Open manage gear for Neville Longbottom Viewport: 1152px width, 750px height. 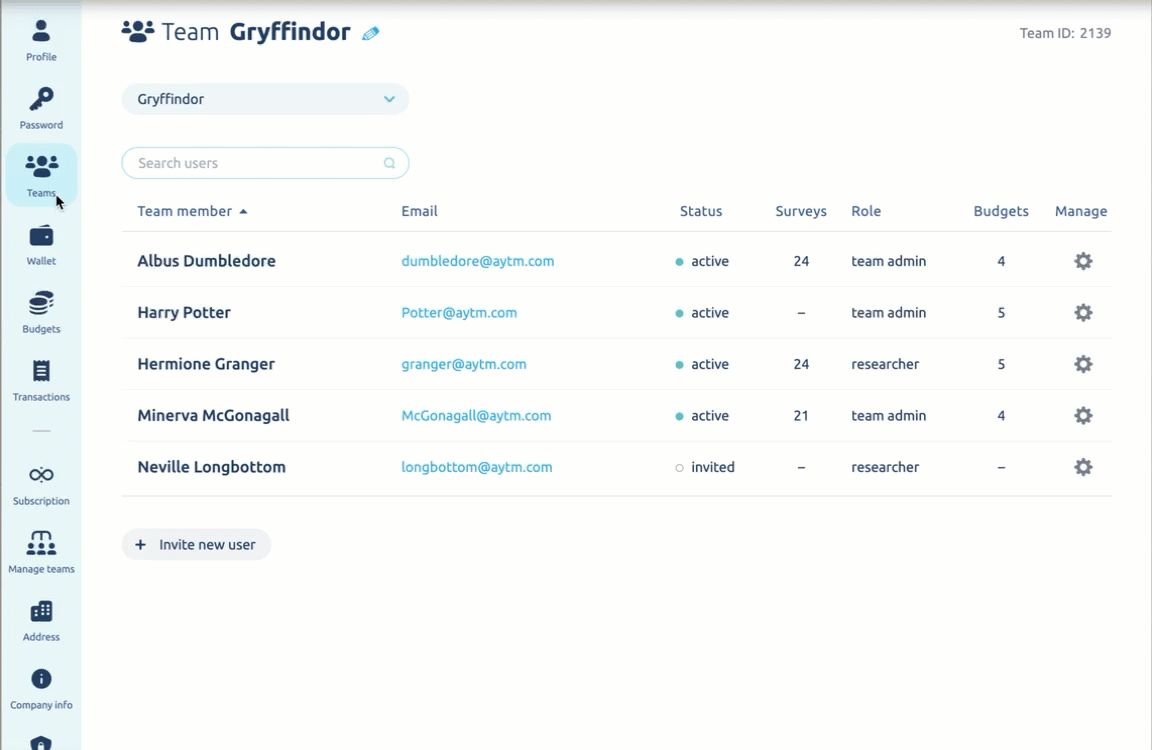coord(1082,467)
